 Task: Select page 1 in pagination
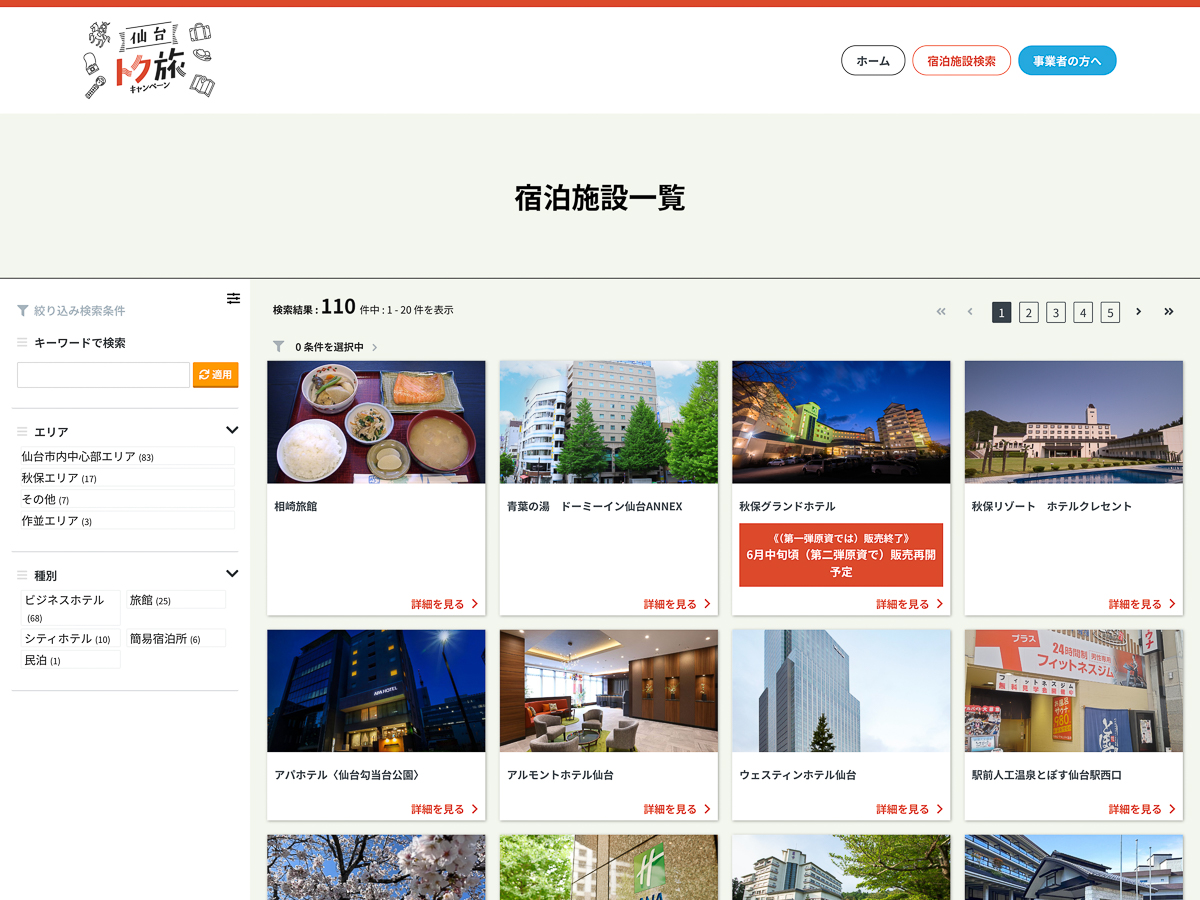[1001, 312]
